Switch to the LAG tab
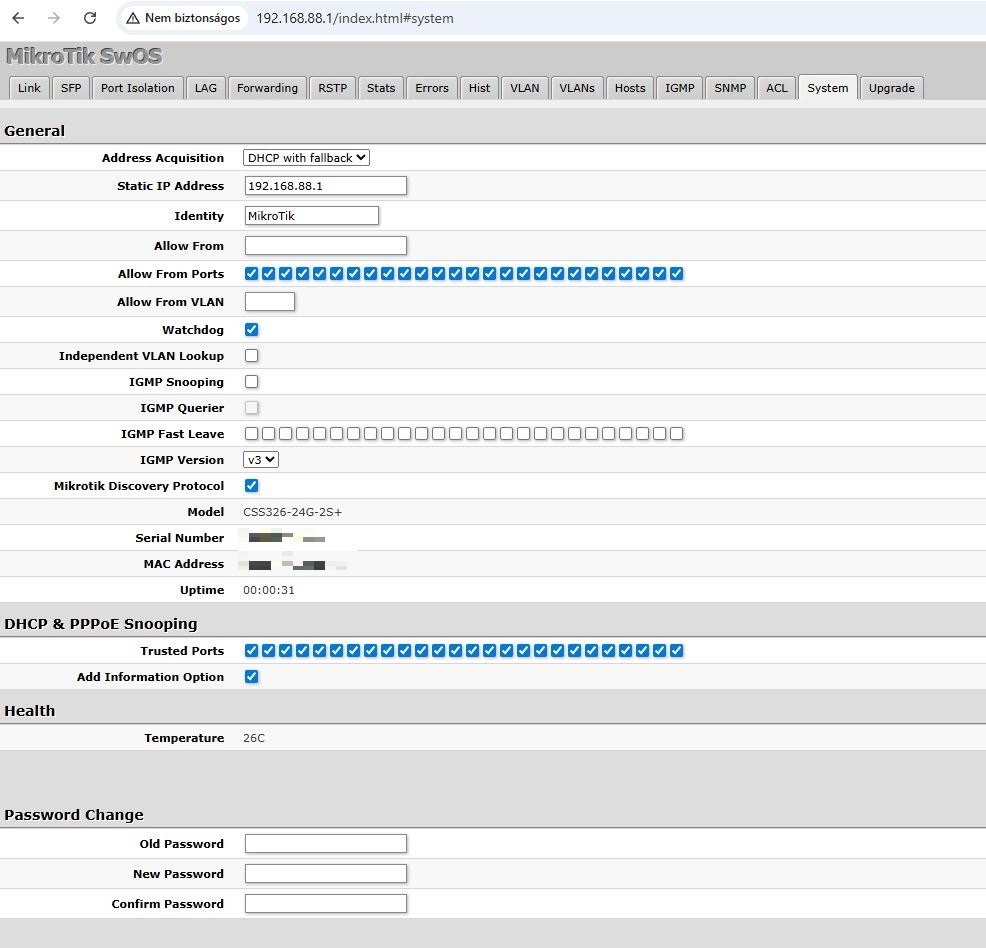 [206, 88]
